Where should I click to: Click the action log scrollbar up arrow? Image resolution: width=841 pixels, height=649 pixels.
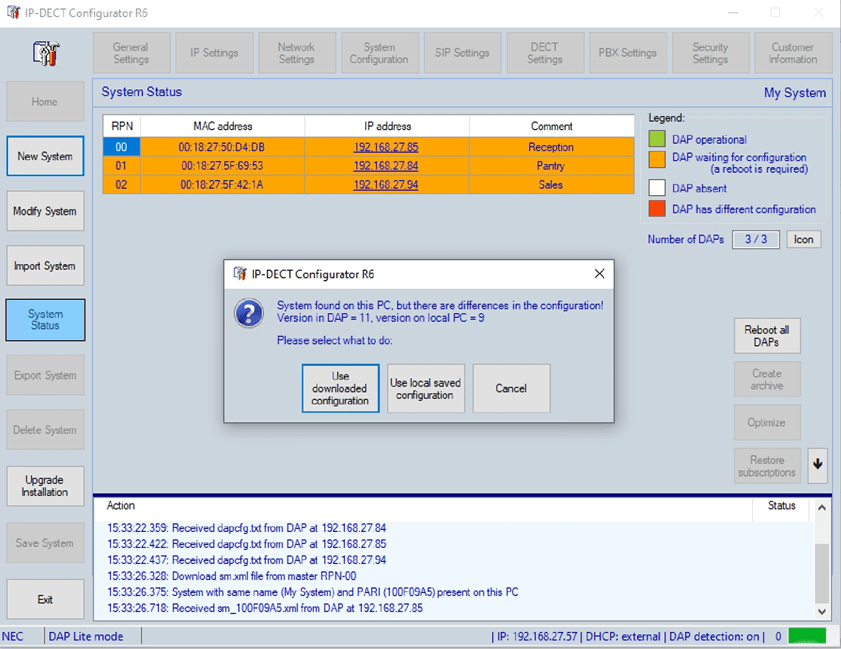(x=822, y=507)
